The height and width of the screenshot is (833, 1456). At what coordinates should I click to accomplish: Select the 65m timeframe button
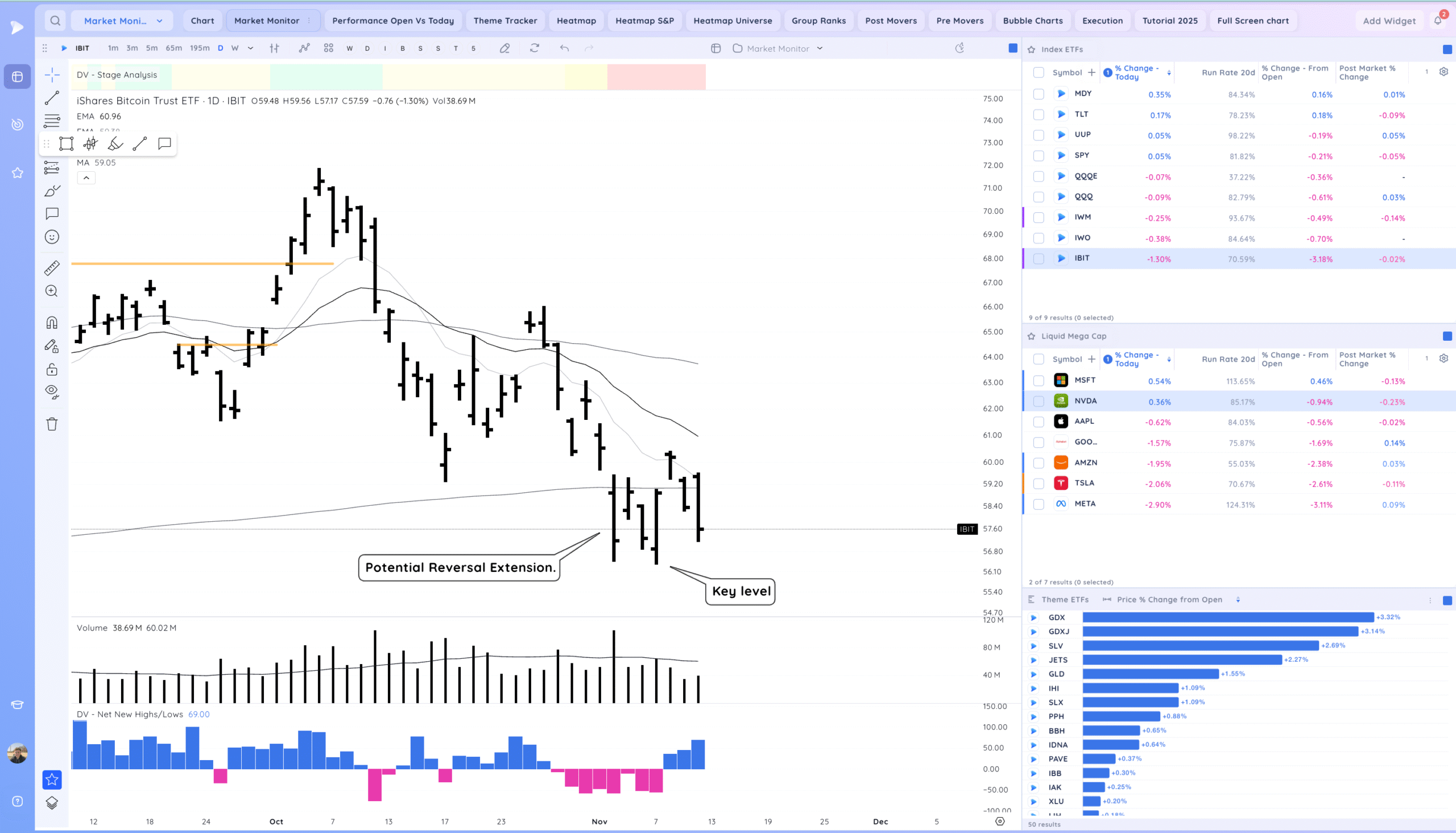click(174, 48)
